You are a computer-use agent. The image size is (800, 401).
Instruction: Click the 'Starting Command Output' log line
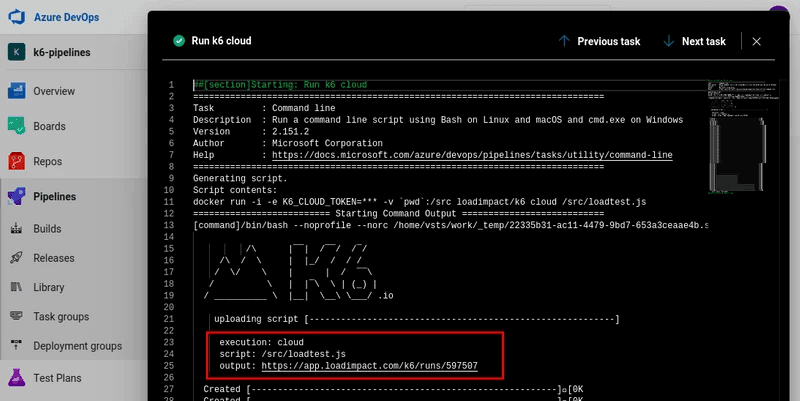398,214
